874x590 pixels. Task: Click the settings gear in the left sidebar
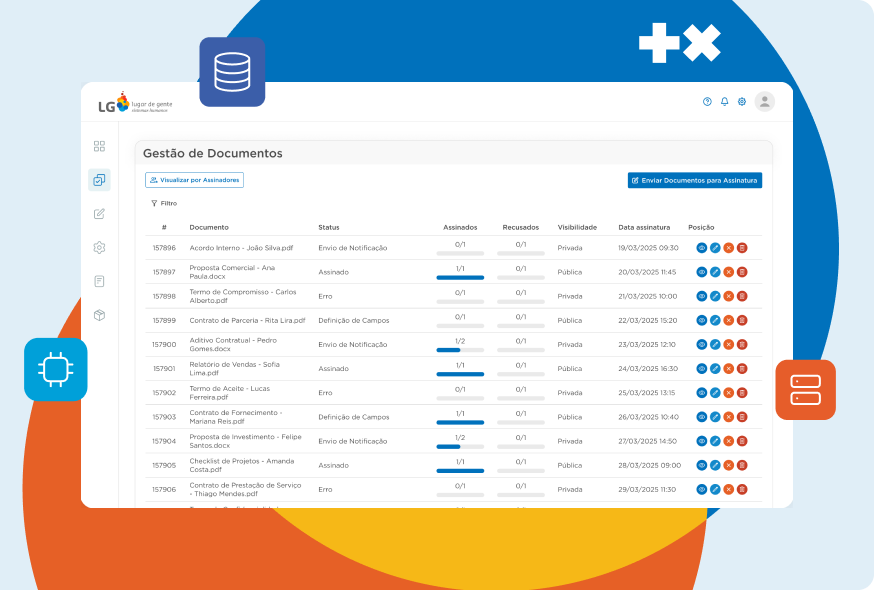pyautogui.click(x=99, y=248)
